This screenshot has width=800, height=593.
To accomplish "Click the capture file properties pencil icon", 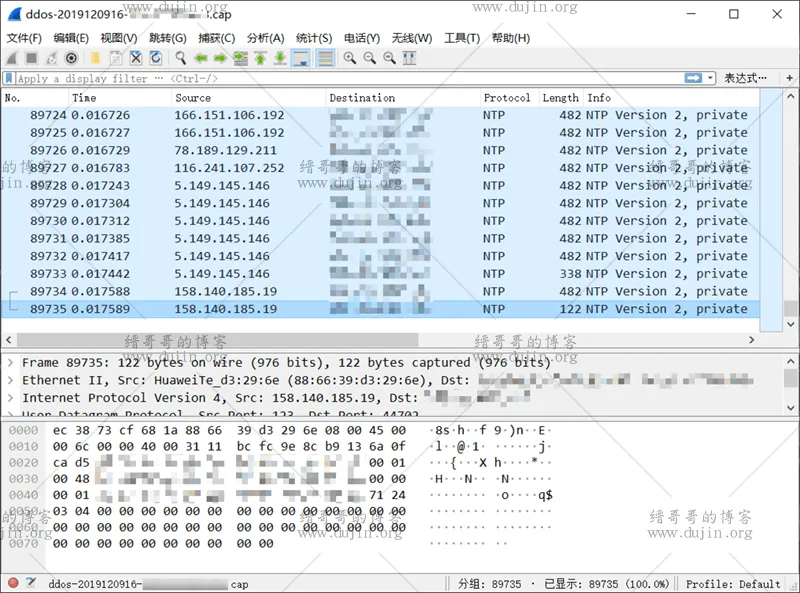I will point(31,582).
